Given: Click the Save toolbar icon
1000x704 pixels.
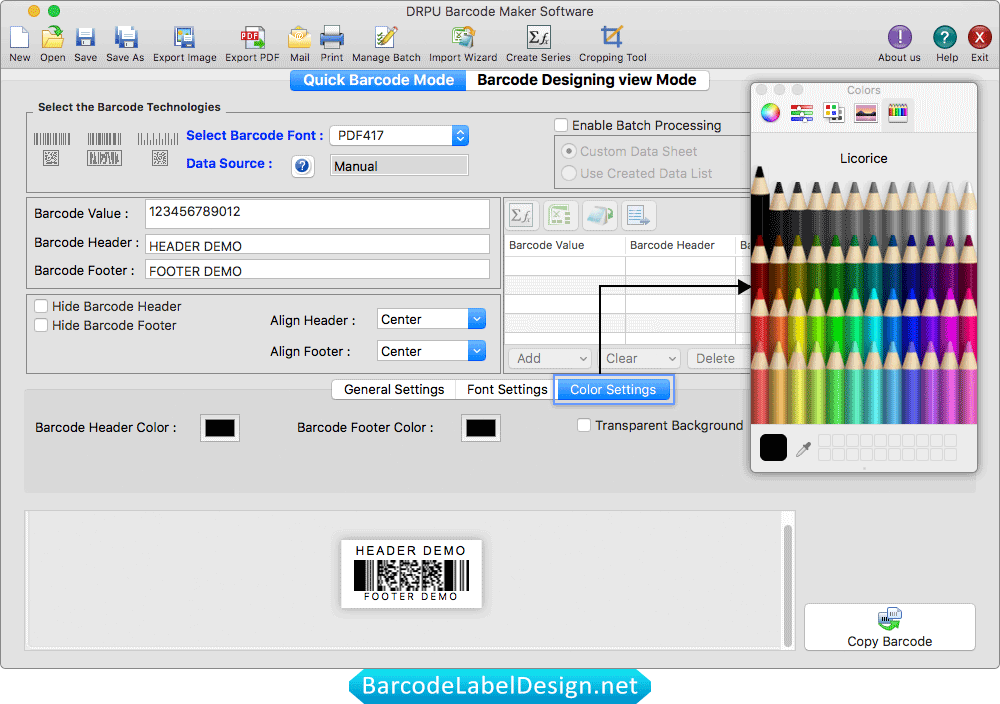Looking at the screenshot, I should point(85,38).
